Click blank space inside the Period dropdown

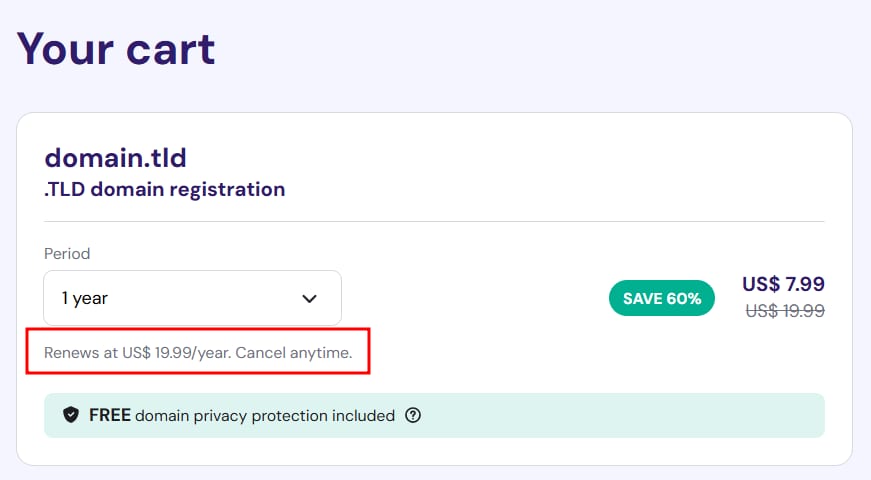(200, 298)
